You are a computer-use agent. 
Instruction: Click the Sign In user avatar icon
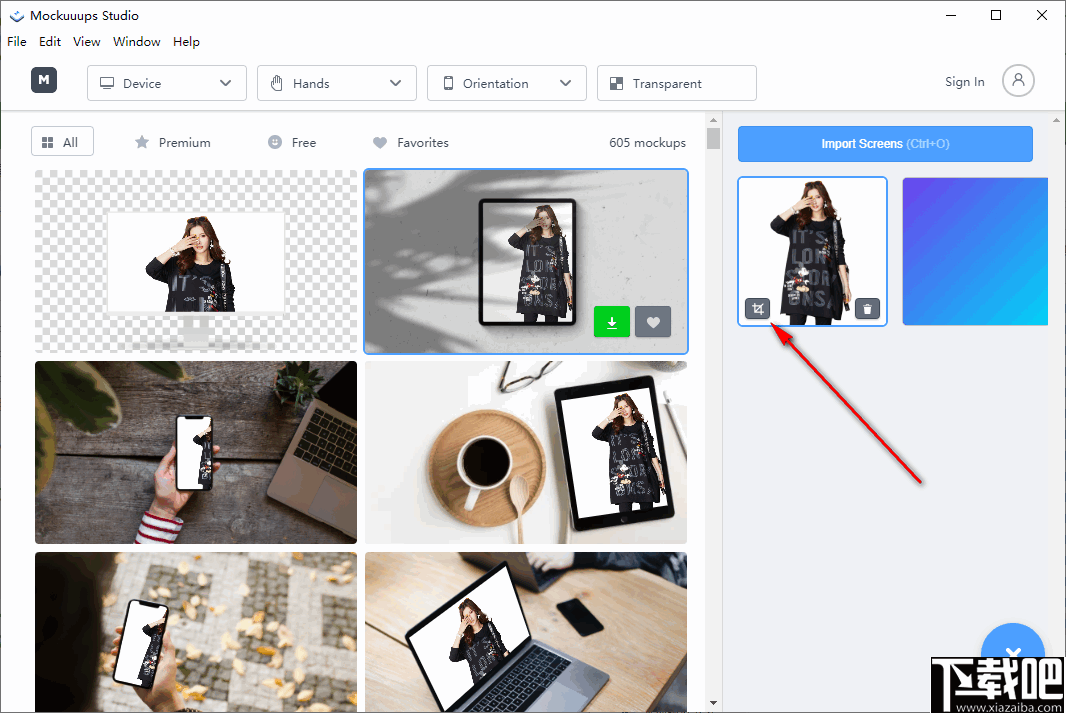[1018, 81]
